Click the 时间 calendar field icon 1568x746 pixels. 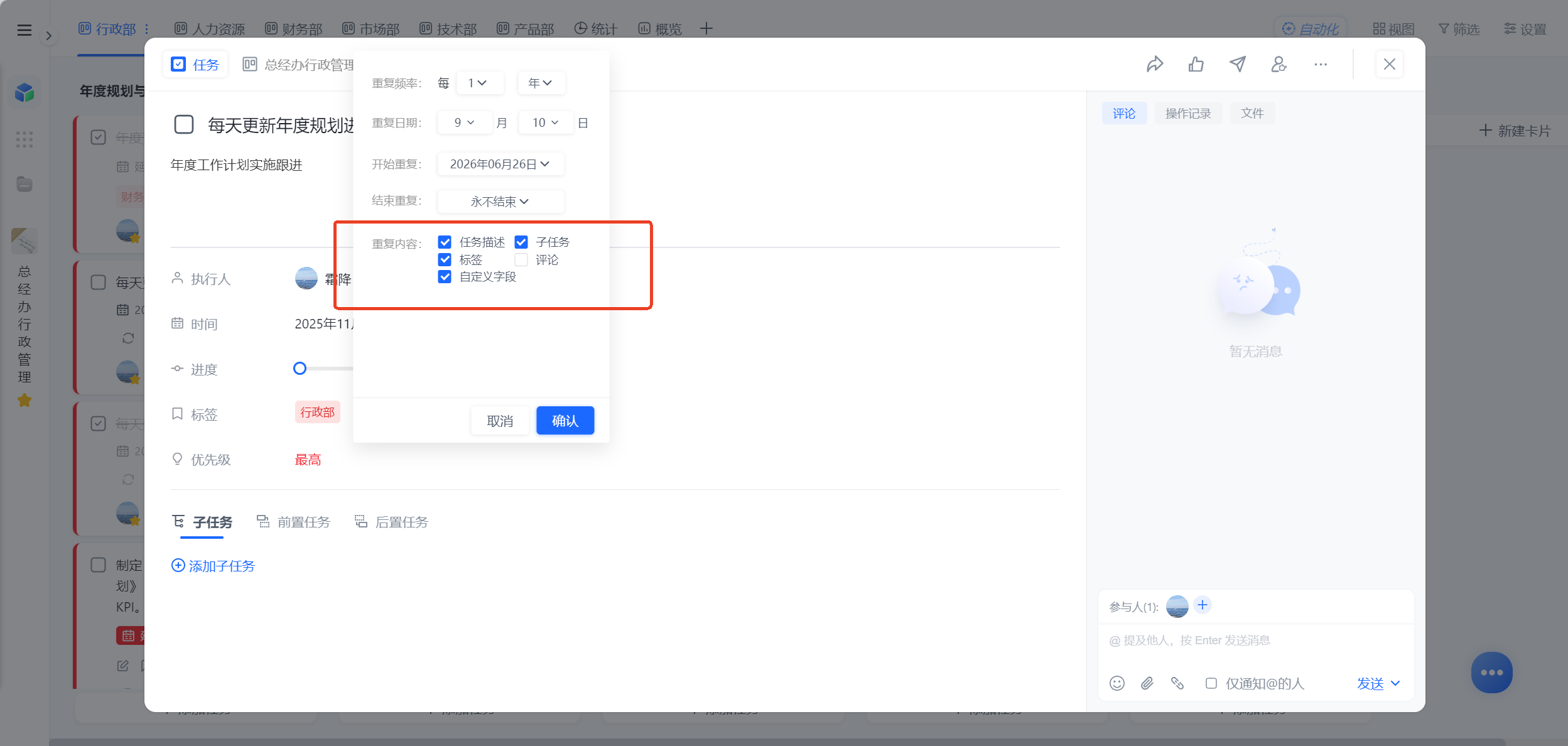coord(178,323)
